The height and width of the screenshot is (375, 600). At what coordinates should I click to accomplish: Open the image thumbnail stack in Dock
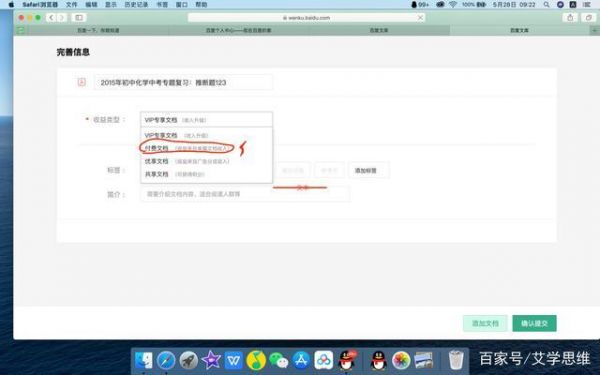tap(424, 360)
